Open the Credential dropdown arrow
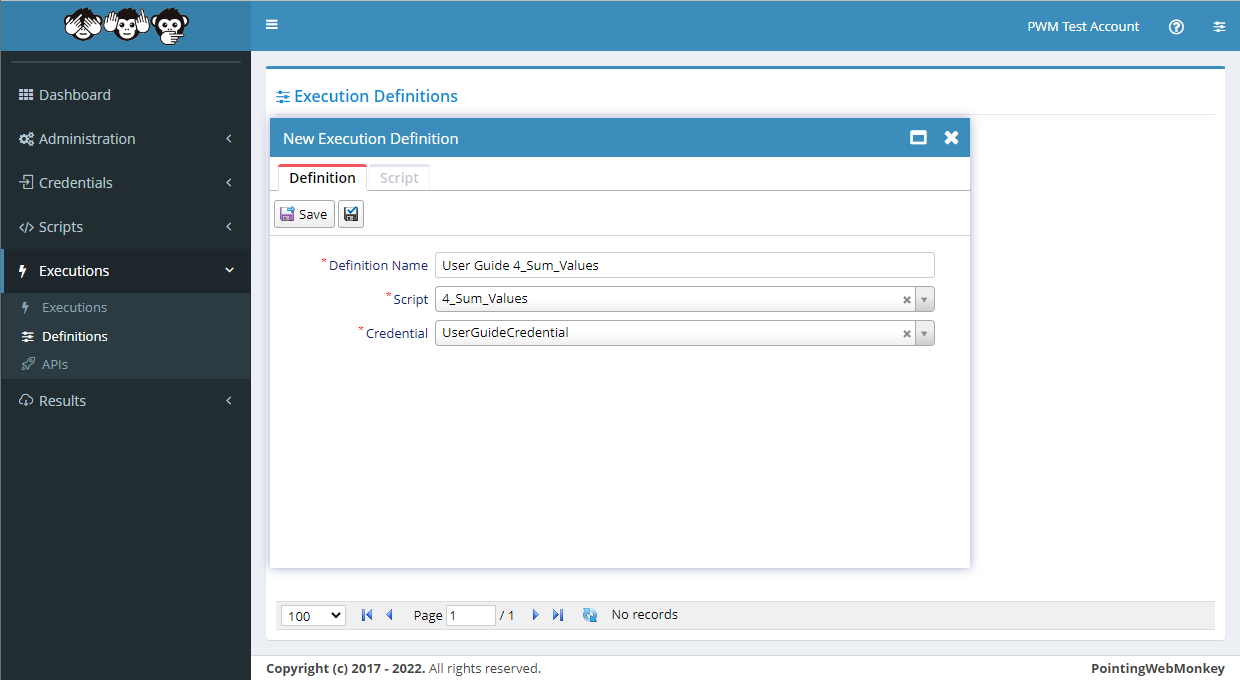The height and width of the screenshot is (680, 1240). [924, 334]
